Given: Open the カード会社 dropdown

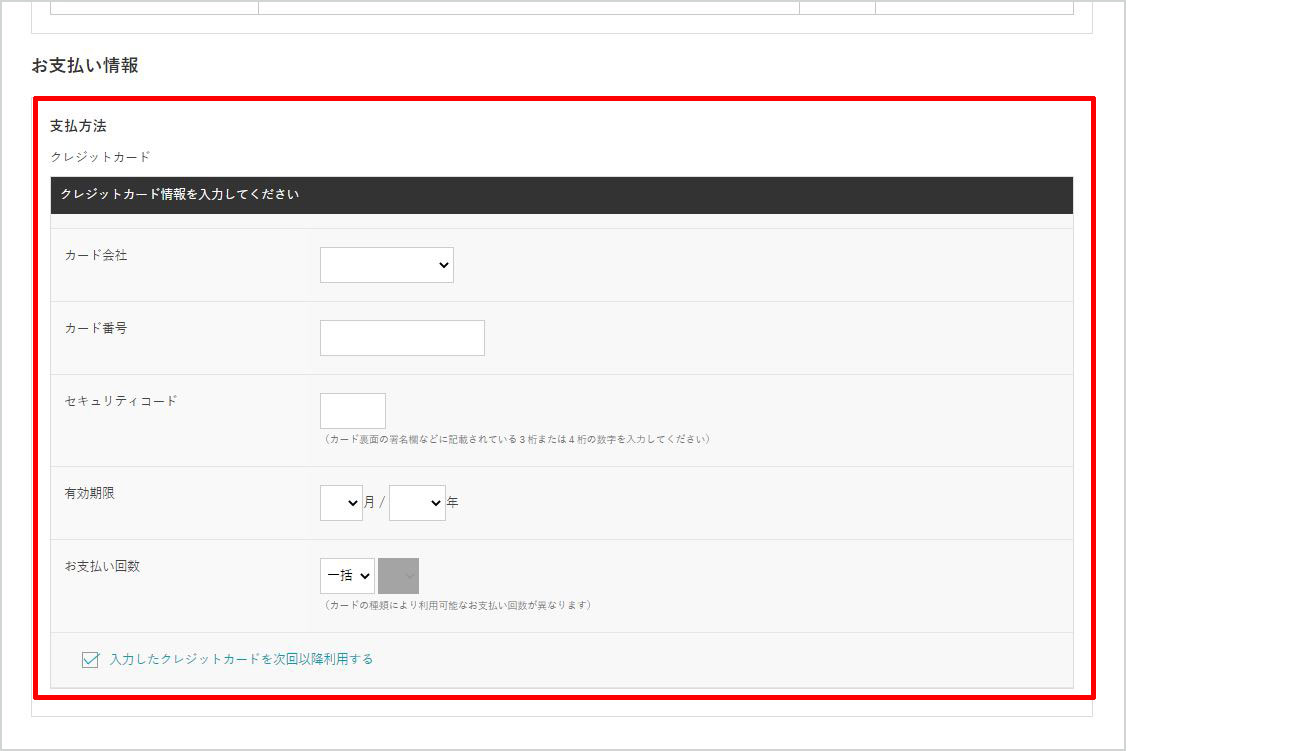Looking at the screenshot, I should click(386, 265).
